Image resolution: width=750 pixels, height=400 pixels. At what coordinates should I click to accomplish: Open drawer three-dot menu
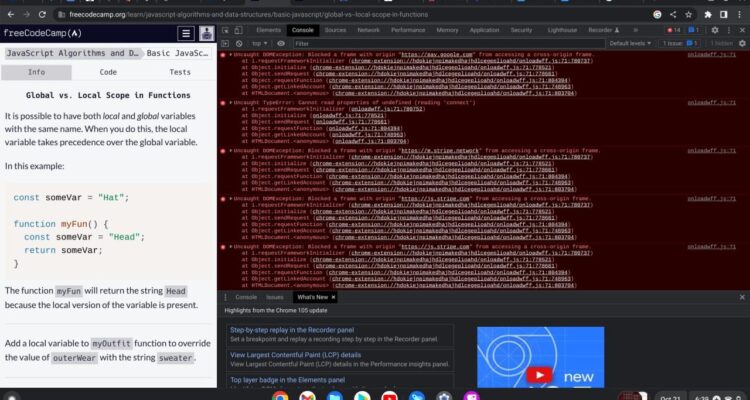coord(225,297)
